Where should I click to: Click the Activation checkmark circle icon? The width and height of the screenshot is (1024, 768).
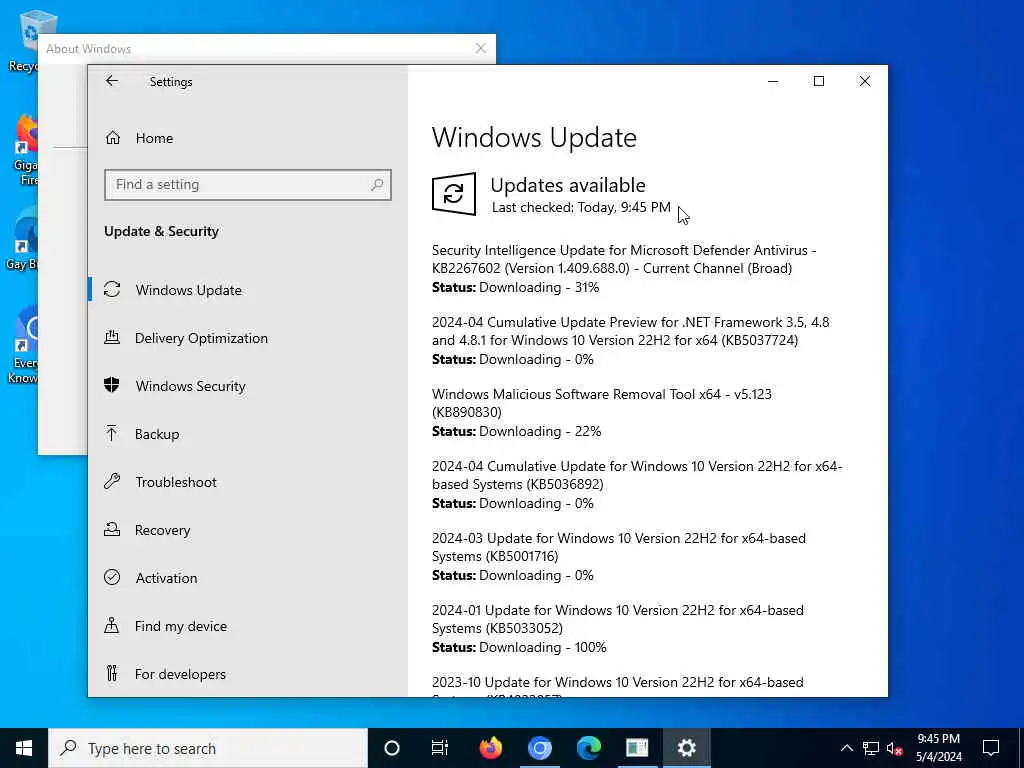click(112, 577)
